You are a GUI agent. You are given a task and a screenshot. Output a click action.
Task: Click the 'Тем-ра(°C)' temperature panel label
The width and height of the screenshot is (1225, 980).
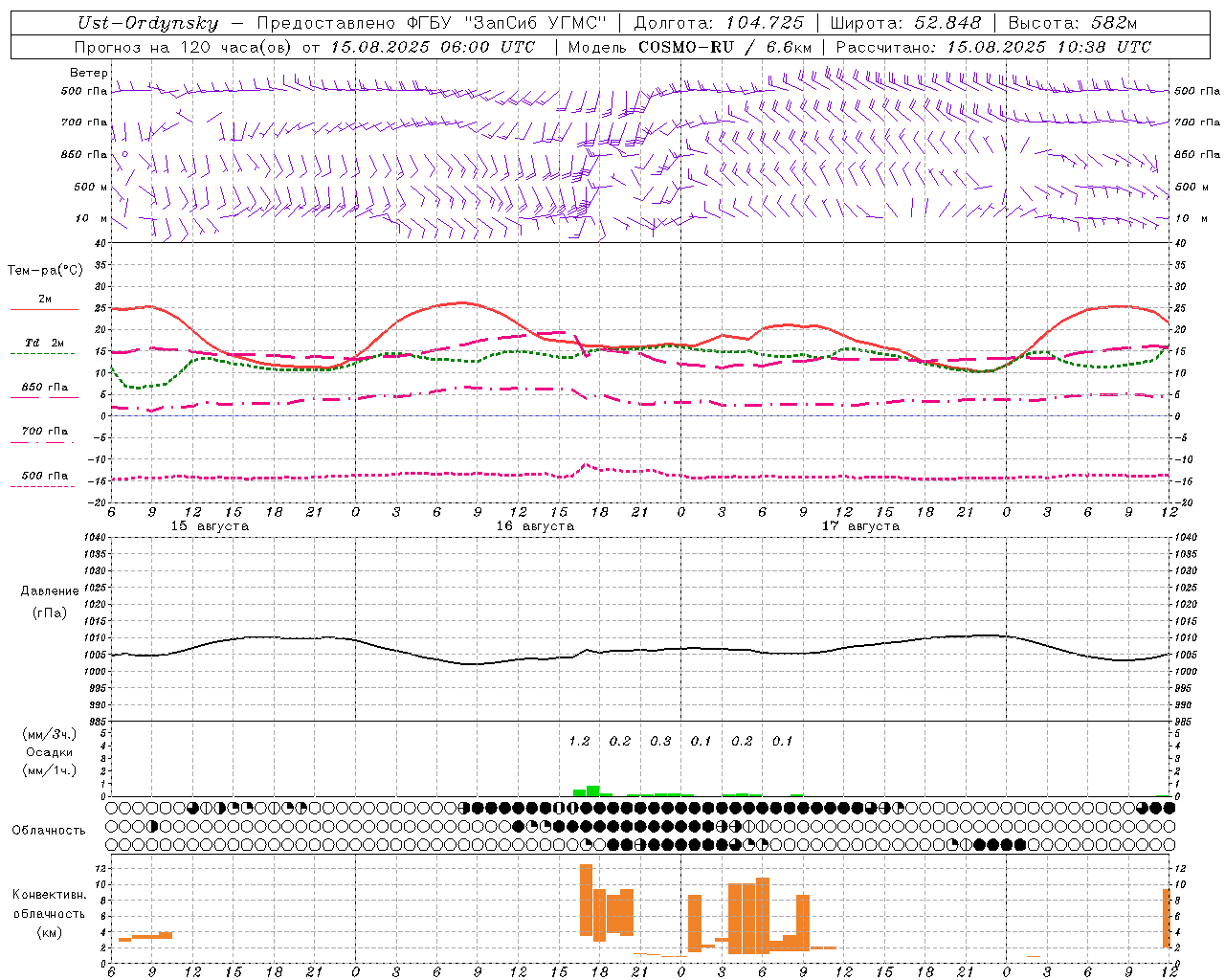pos(45,271)
